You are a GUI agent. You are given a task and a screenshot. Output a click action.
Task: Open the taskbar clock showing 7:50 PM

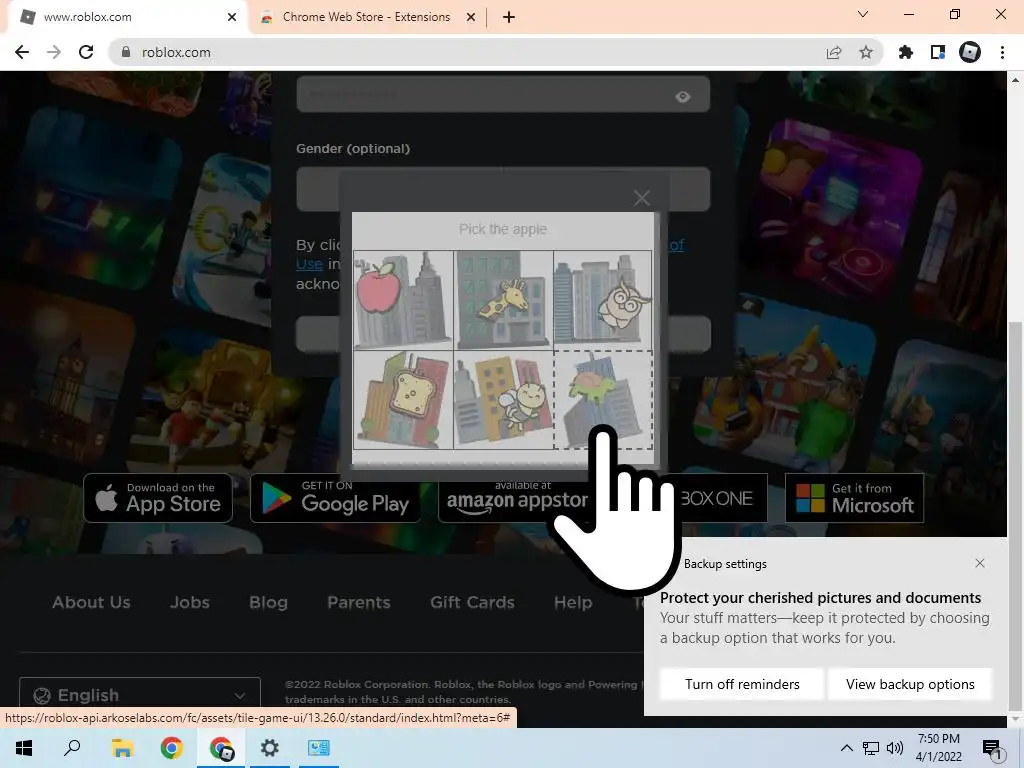(938, 748)
